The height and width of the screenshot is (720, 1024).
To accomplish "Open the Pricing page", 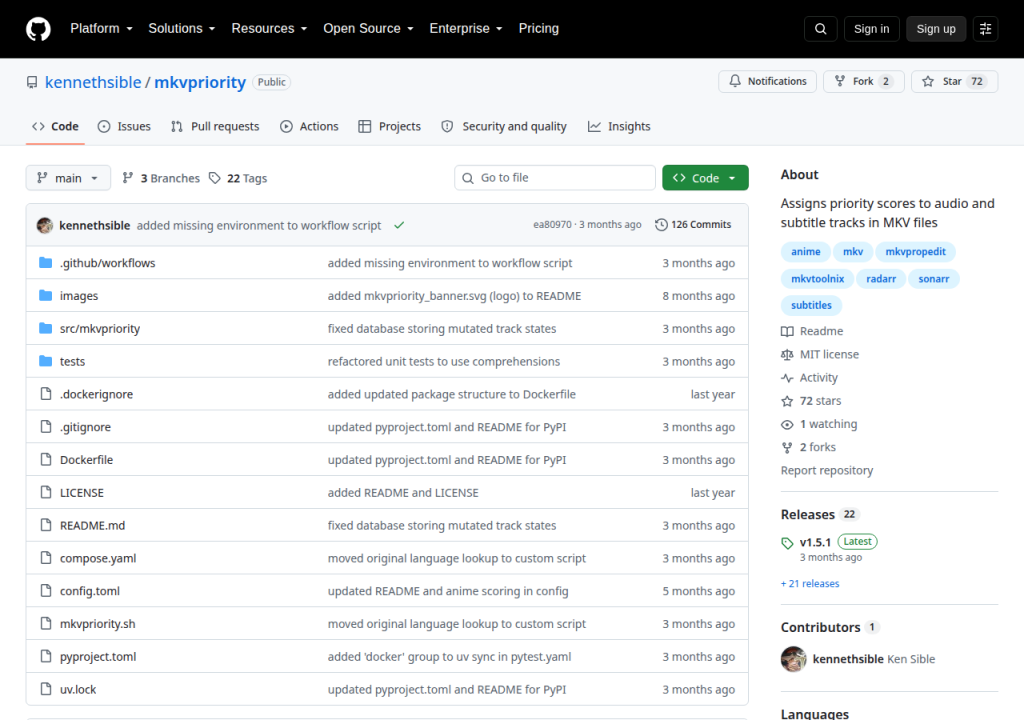I will pyautogui.click(x=539, y=29).
